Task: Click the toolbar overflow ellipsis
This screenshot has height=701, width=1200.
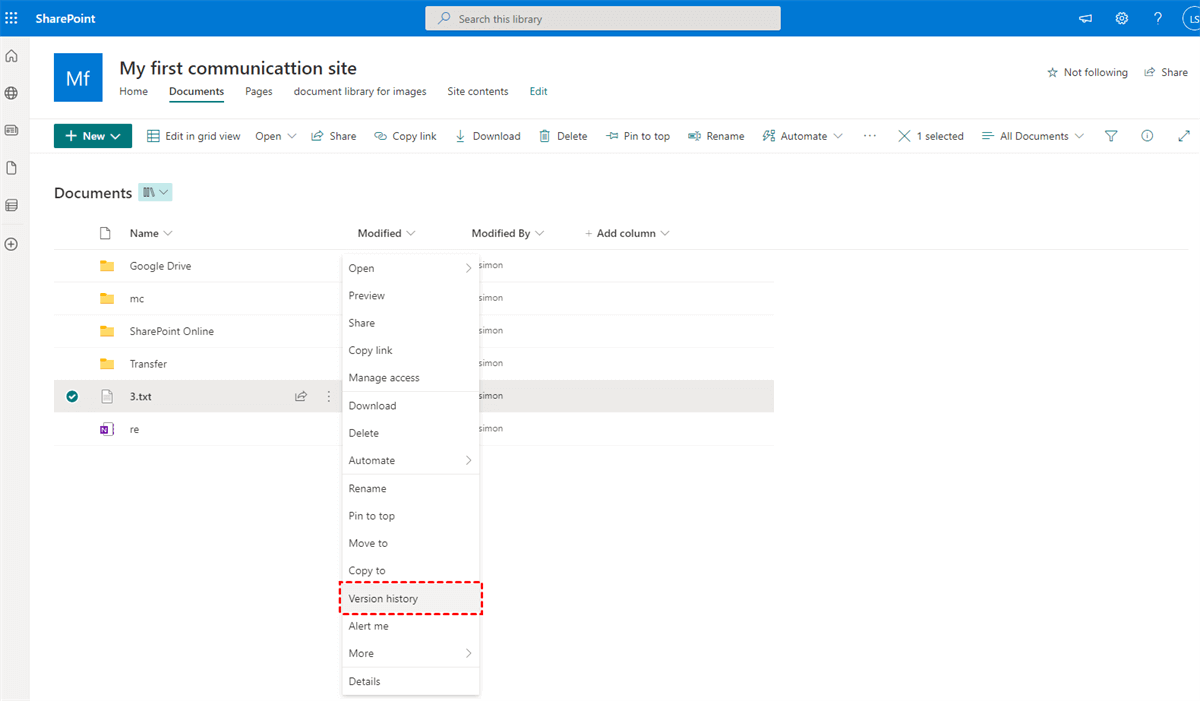Action: 870,136
